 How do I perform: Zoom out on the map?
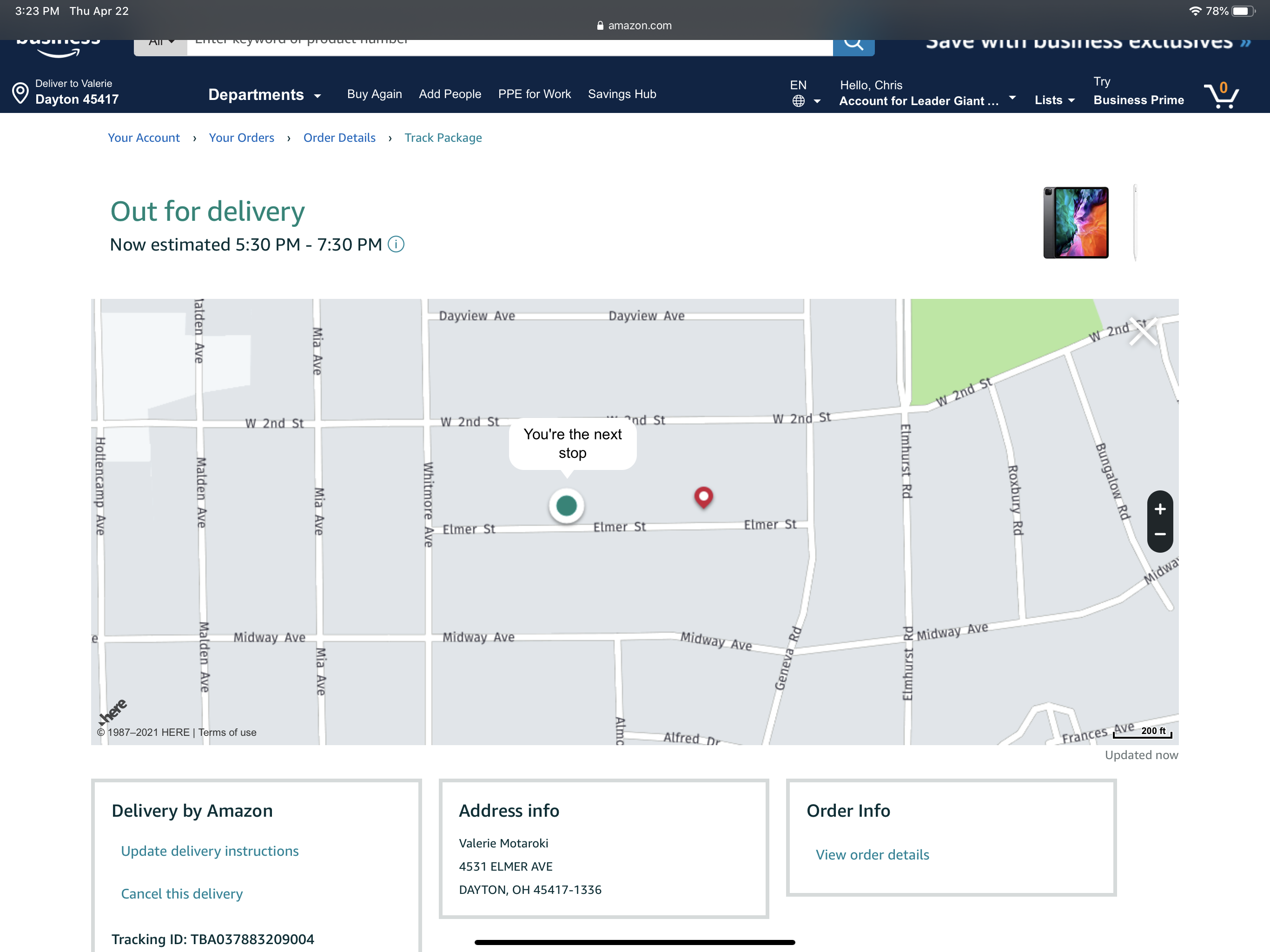(x=1160, y=535)
